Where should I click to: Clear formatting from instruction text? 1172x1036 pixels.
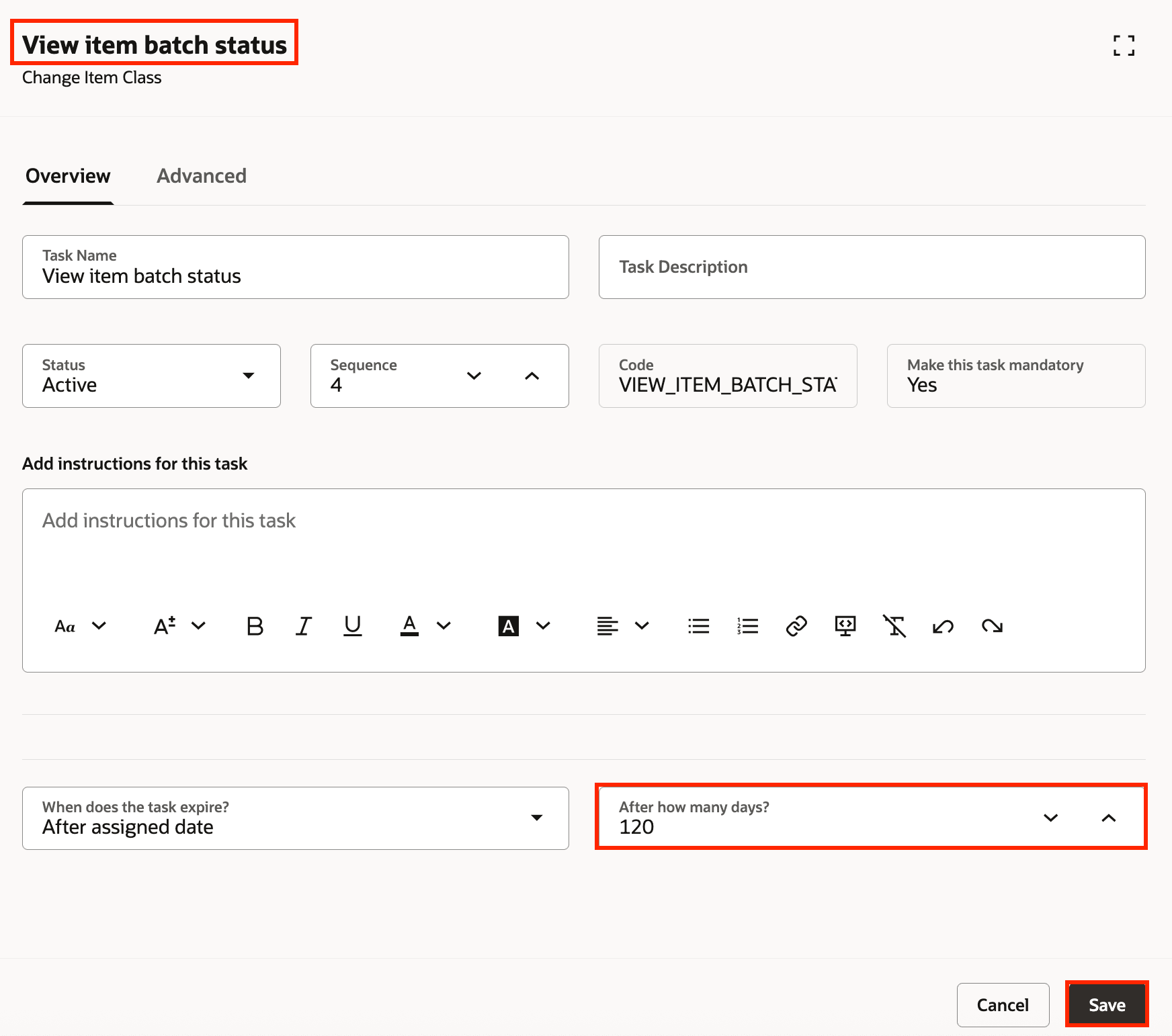(x=894, y=625)
